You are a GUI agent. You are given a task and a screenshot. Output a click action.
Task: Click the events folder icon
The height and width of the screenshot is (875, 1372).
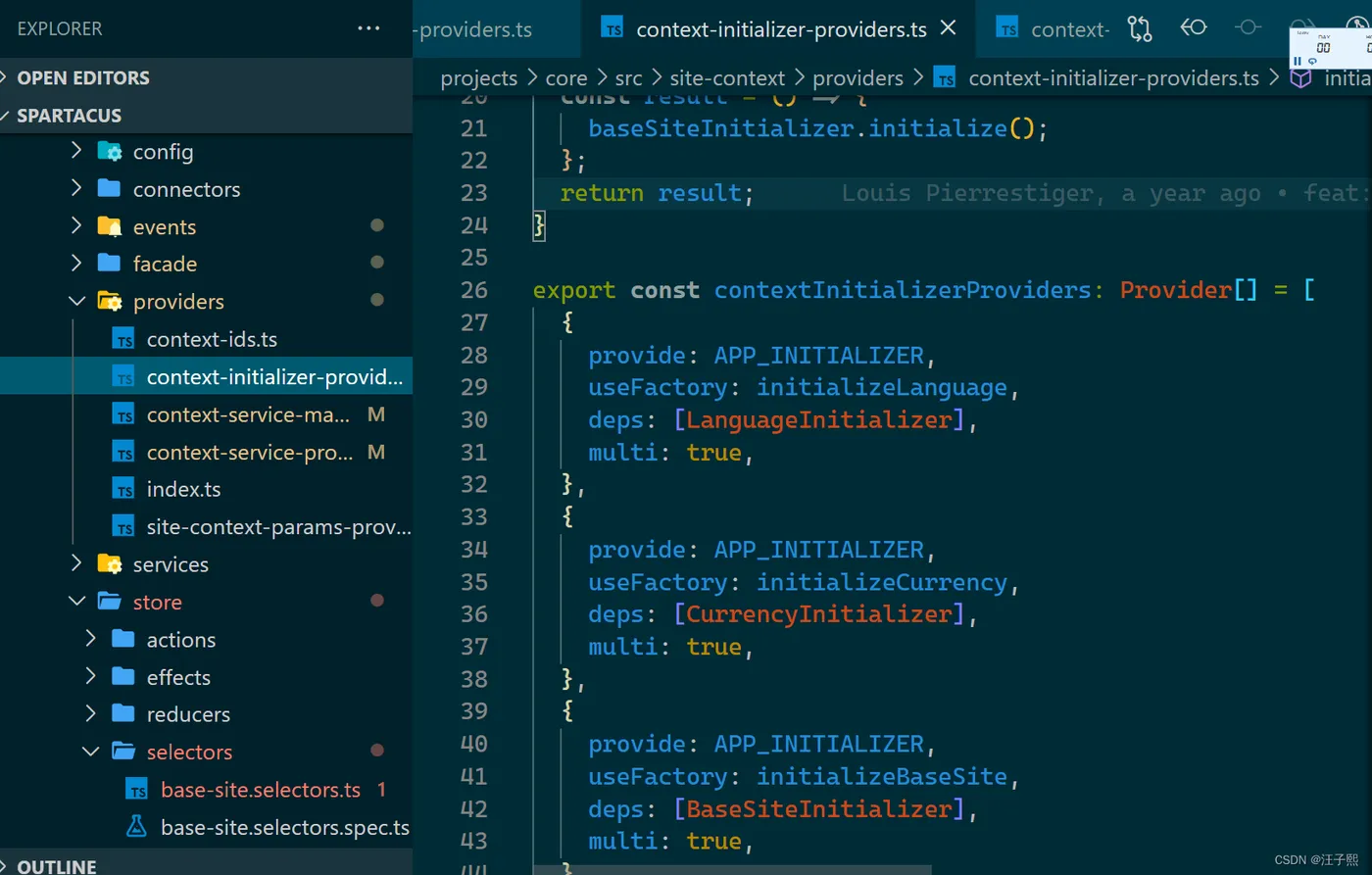110,227
